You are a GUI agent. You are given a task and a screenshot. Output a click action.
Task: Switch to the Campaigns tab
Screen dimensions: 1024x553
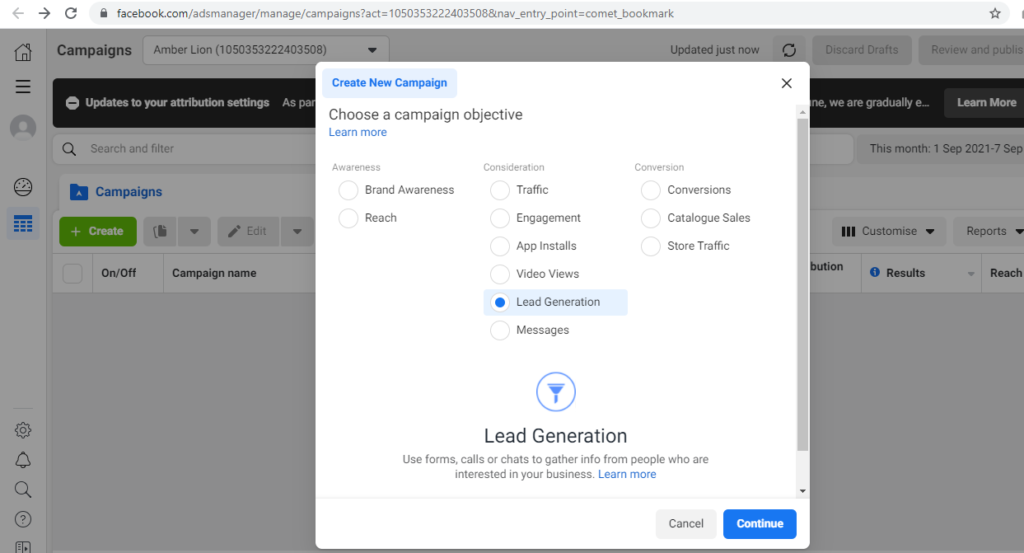pyautogui.click(x=116, y=192)
